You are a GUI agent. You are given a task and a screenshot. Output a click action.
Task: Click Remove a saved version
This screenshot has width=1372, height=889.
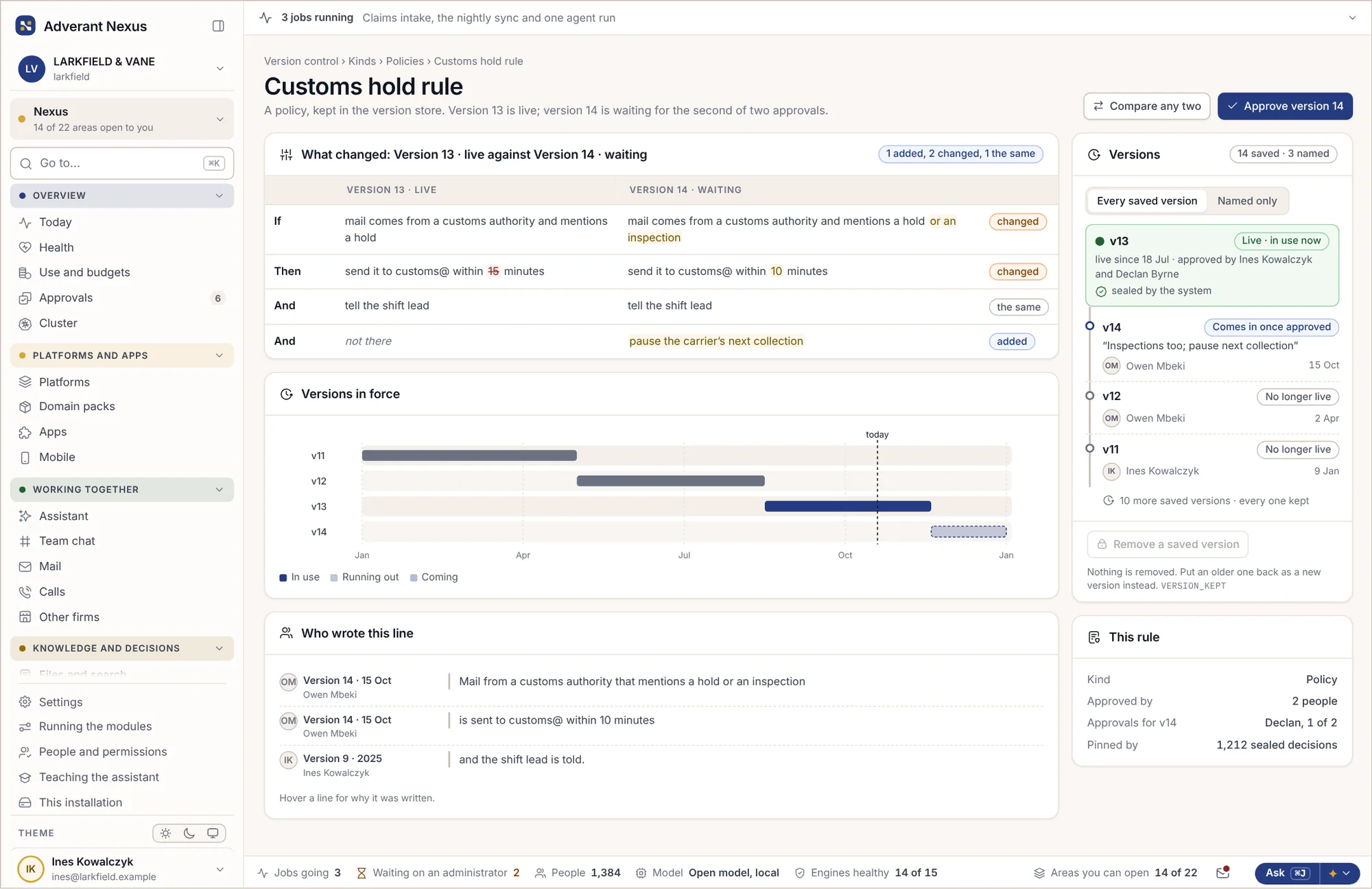1168,544
